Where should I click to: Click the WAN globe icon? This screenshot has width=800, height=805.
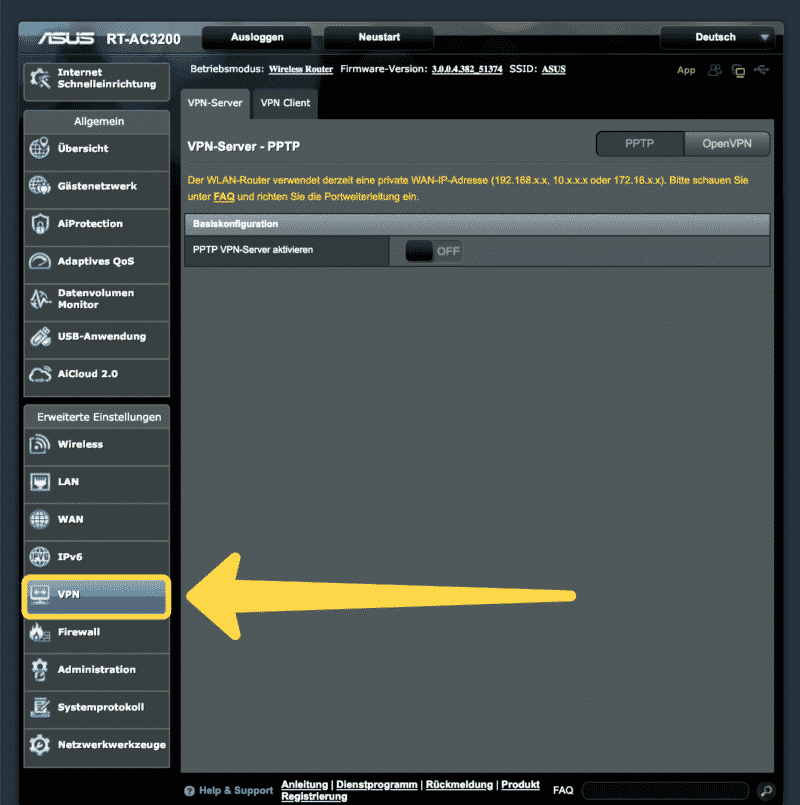[x=40, y=519]
